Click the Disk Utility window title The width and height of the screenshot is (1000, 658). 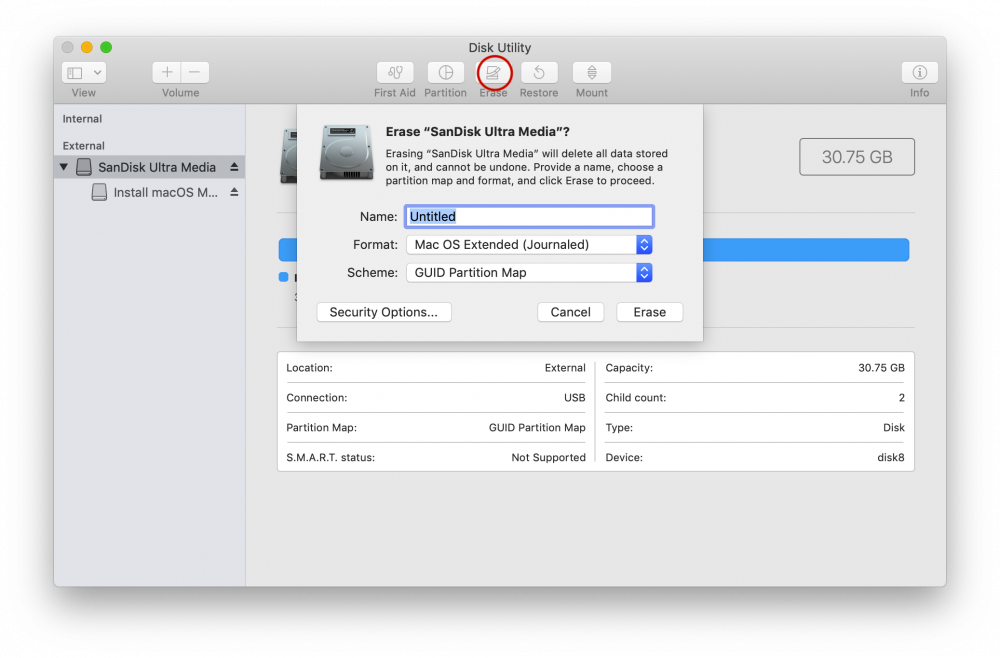[499, 48]
